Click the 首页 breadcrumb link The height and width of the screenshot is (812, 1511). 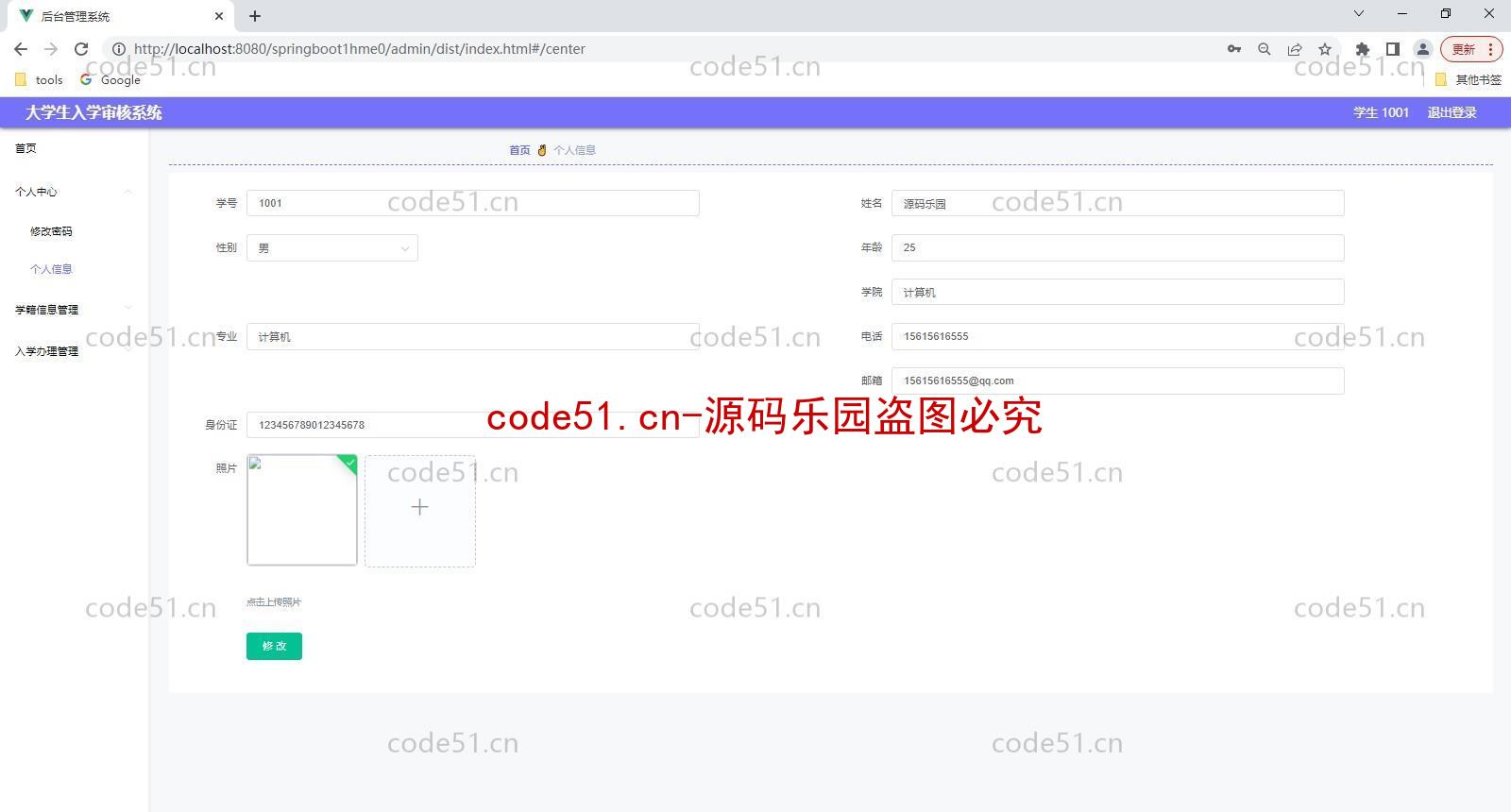pos(519,150)
